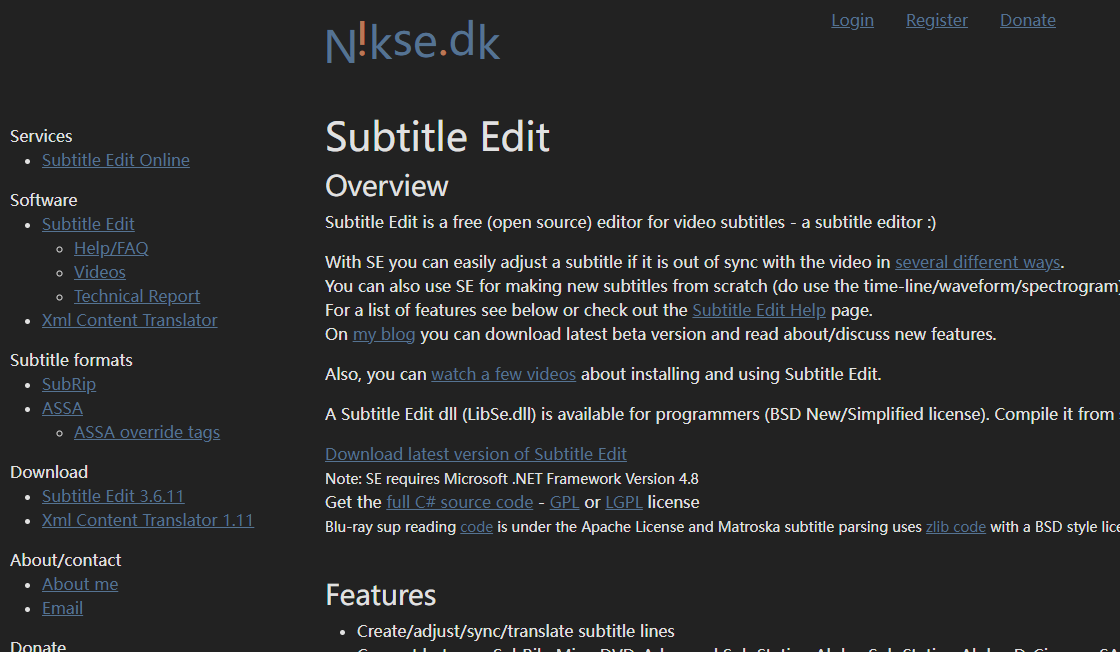The width and height of the screenshot is (1120, 652).
Task: Open the full C# source code link
Action: (x=459, y=502)
